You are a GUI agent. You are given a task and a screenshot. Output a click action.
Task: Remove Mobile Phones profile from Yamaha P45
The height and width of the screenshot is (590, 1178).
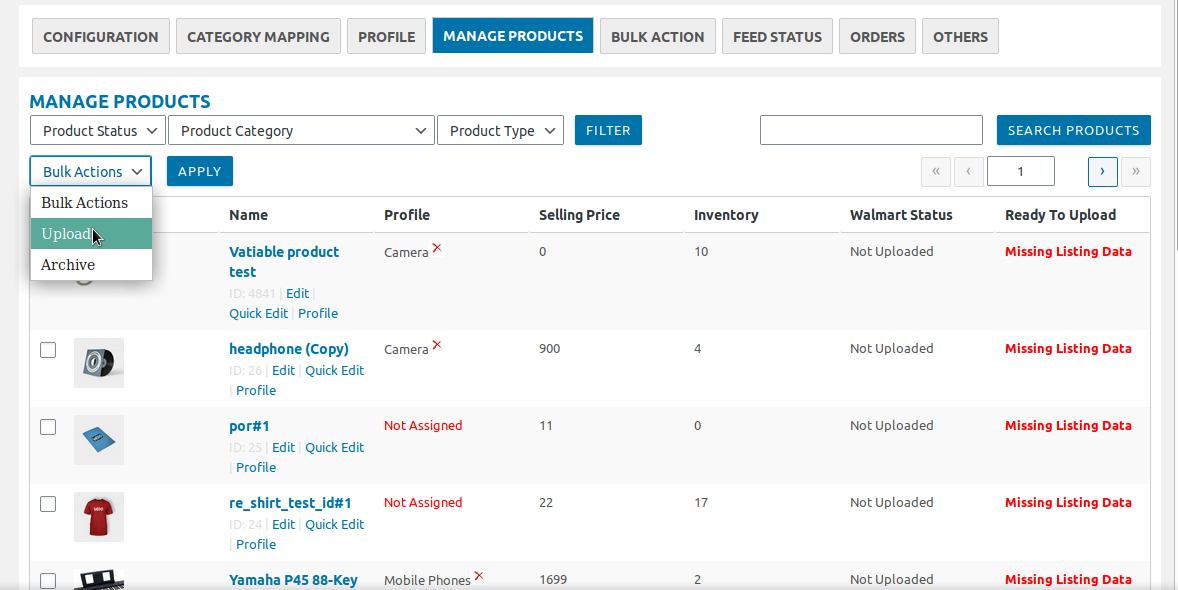coord(479,574)
